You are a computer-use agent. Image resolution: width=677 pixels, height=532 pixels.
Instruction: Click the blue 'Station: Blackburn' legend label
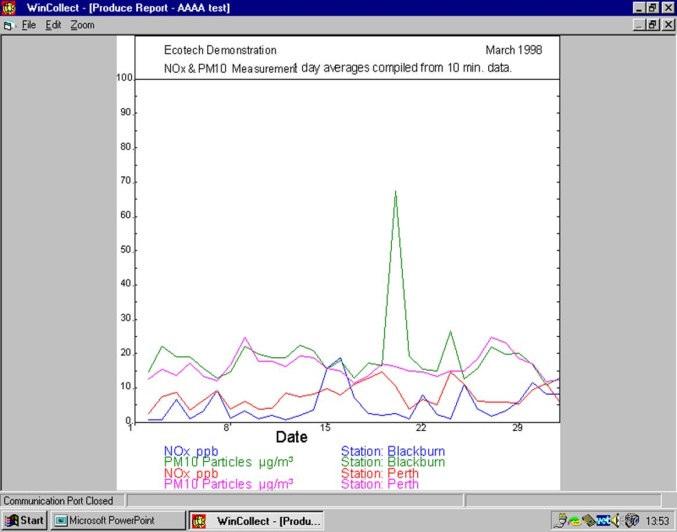click(x=393, y=451)
